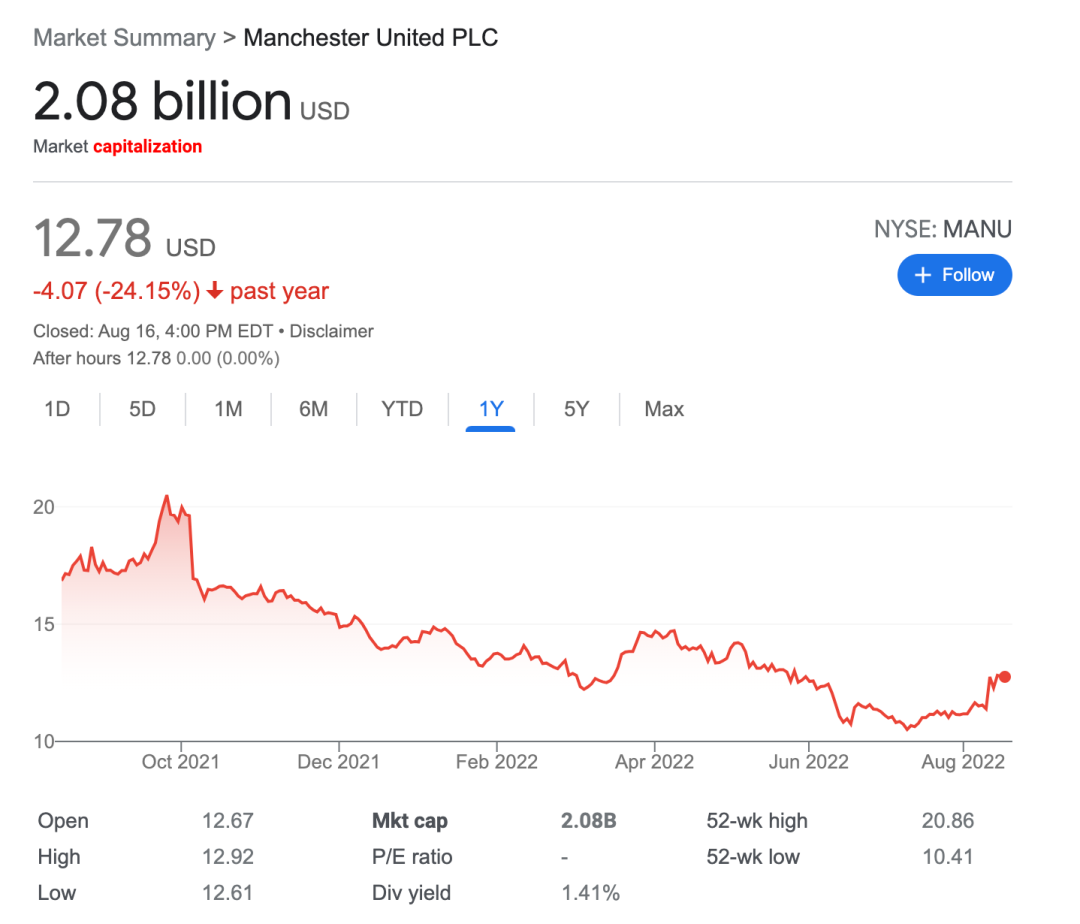Click the 52-wk high value 20.86
The height and width of the screenshot is (924, 1080).
coord(947,821)
